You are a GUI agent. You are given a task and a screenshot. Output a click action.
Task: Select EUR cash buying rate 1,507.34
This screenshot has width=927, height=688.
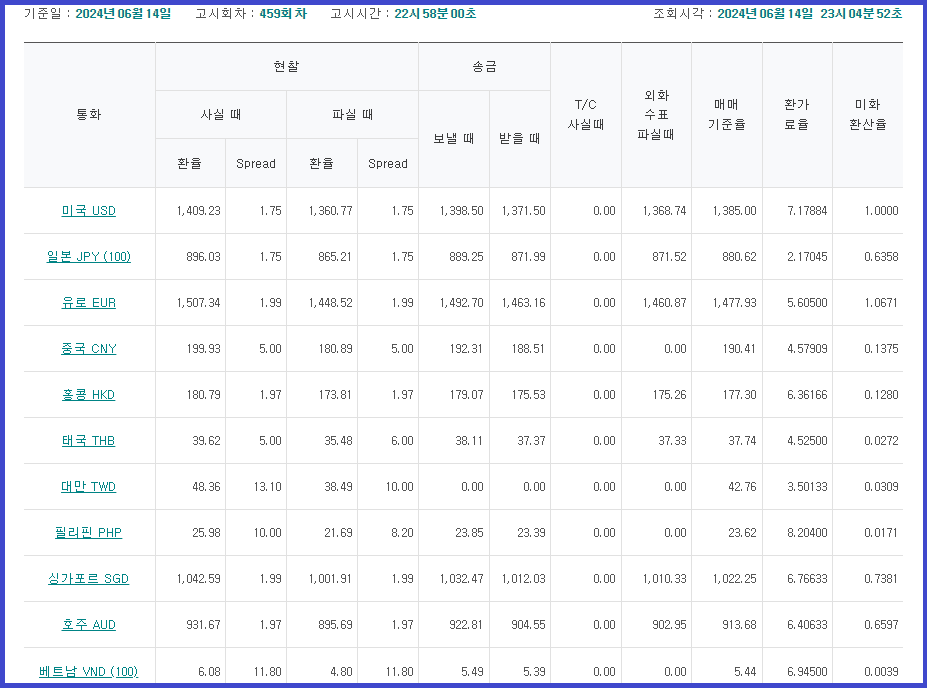click(x=198, y=303)
